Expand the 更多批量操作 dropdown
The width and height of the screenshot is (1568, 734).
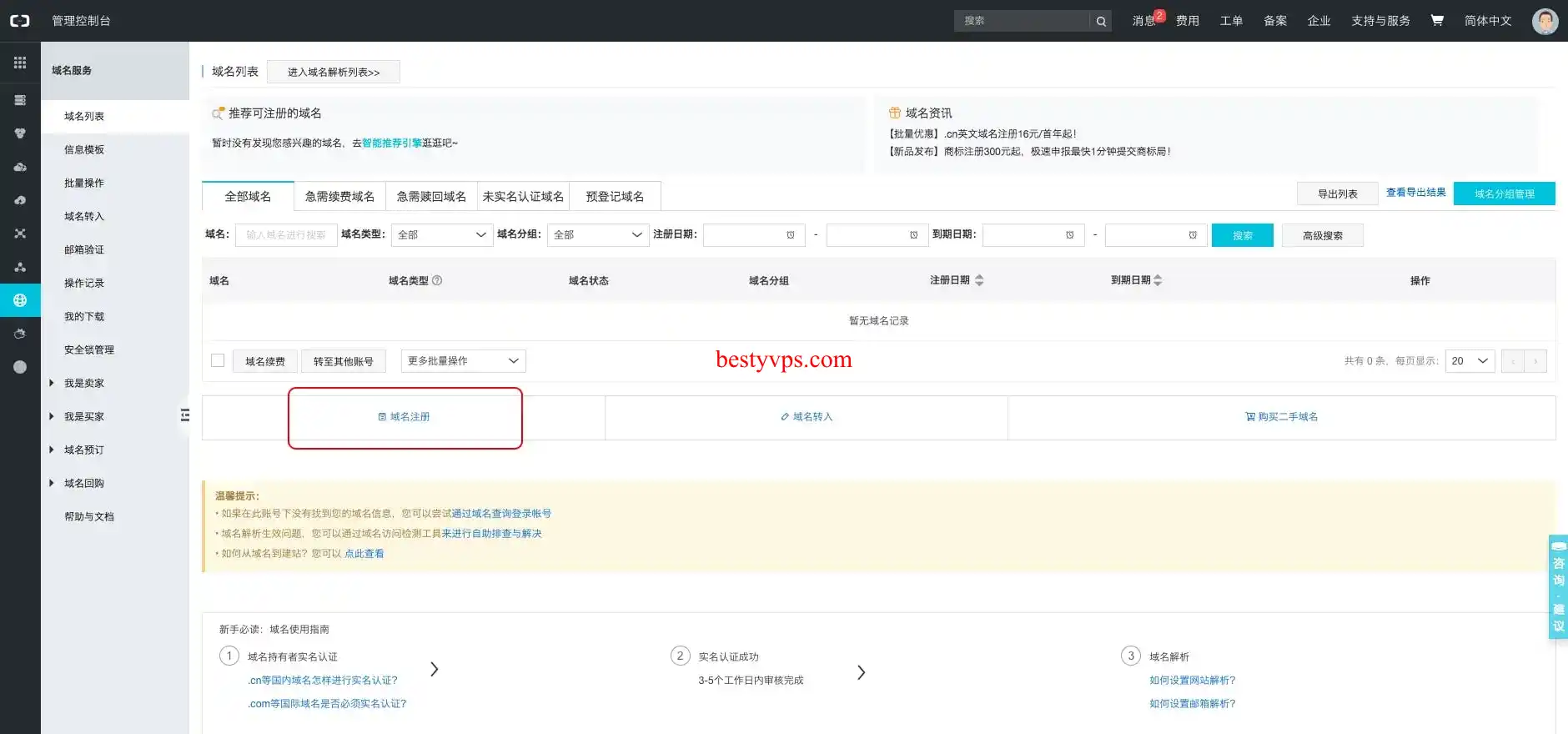point(463,360)
